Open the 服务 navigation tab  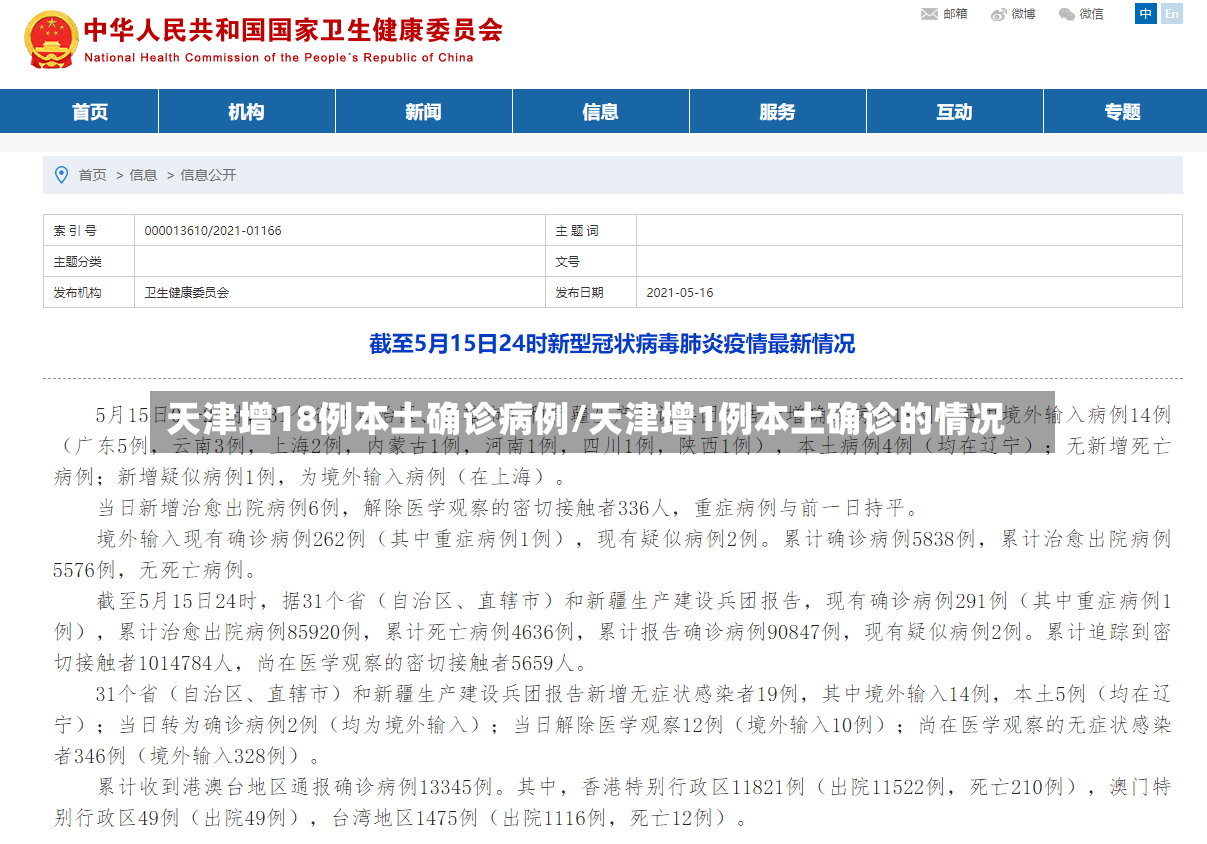[777, 111]
